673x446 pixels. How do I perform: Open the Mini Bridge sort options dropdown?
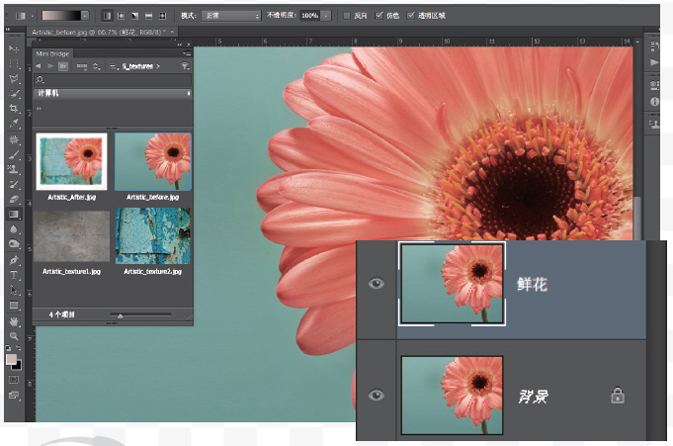[97, 66]
